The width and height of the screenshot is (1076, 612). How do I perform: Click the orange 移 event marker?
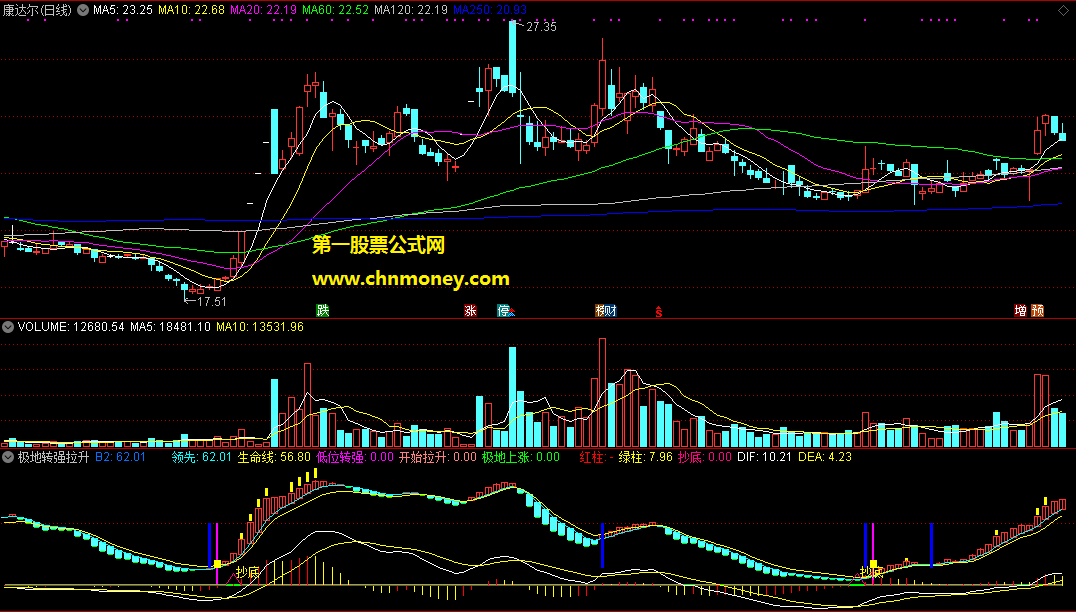[x=600, y=311]
